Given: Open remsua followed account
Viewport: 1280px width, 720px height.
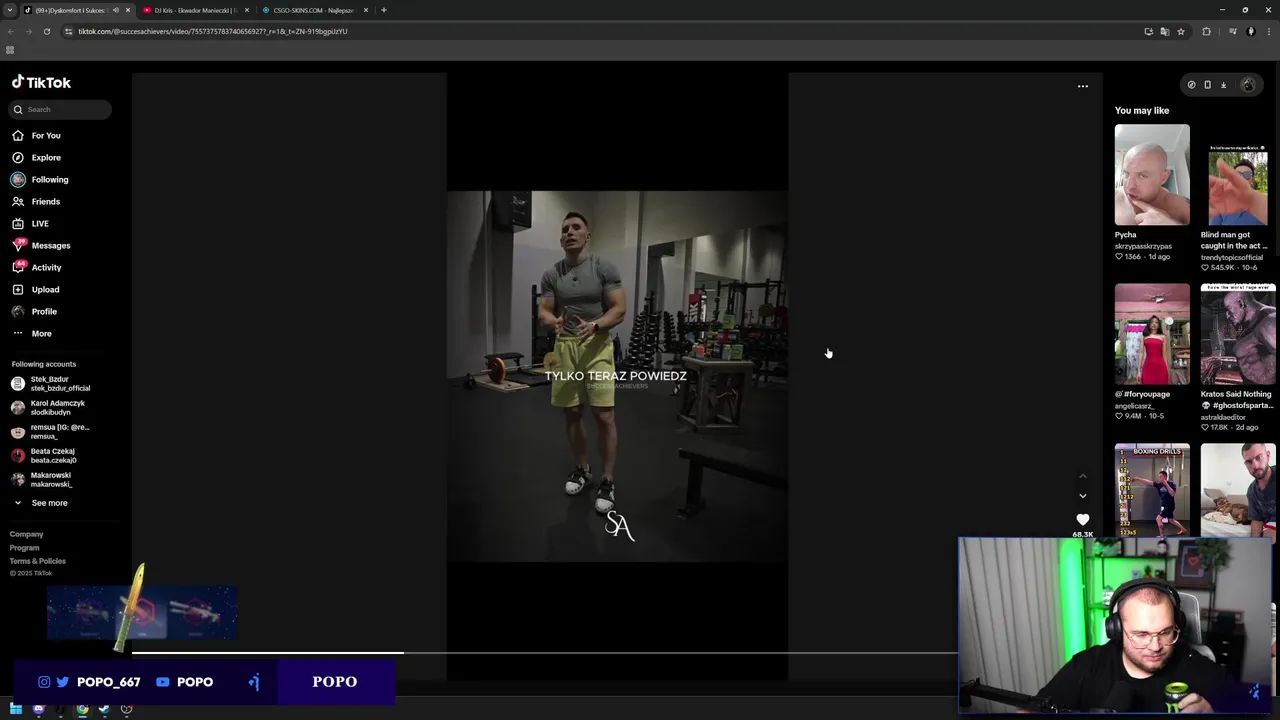Looking at the screenshot, I should pyautogui.click(x=50, y=431).
